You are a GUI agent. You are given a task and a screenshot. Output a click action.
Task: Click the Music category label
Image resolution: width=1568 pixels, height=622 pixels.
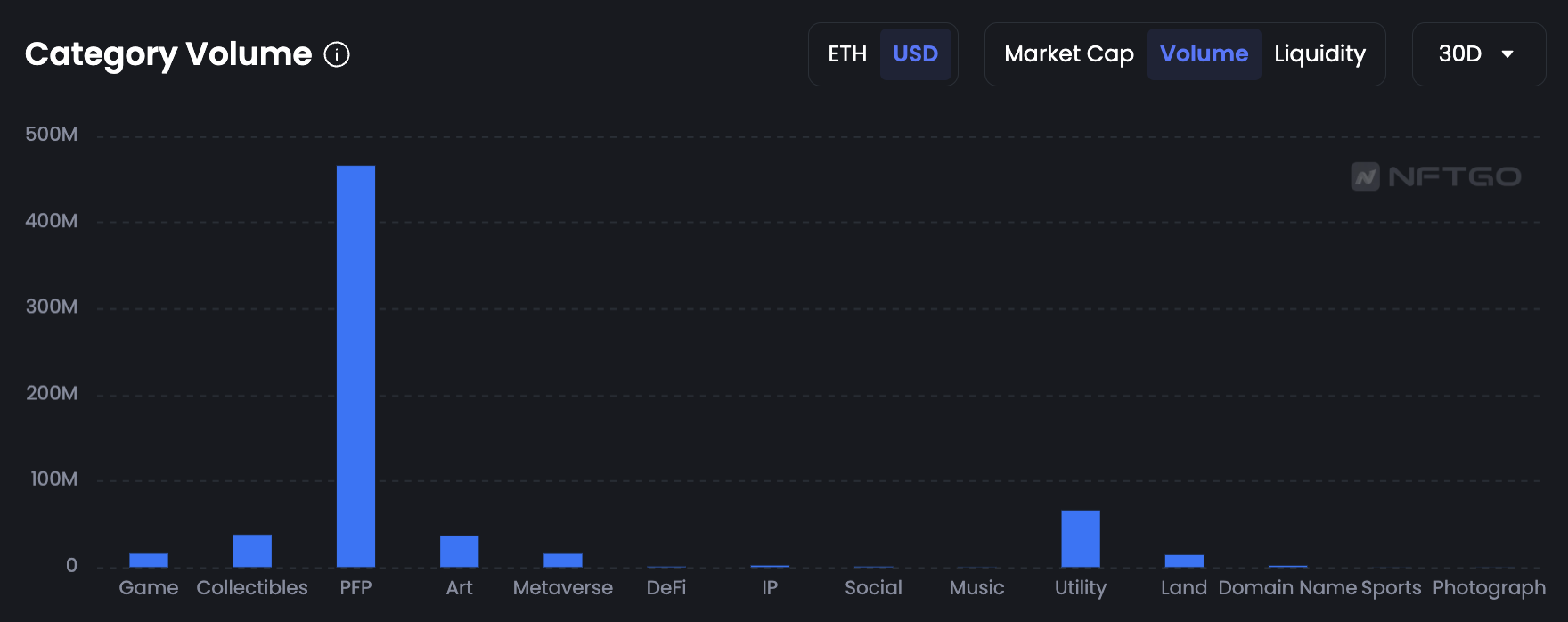tap(976, 588)
